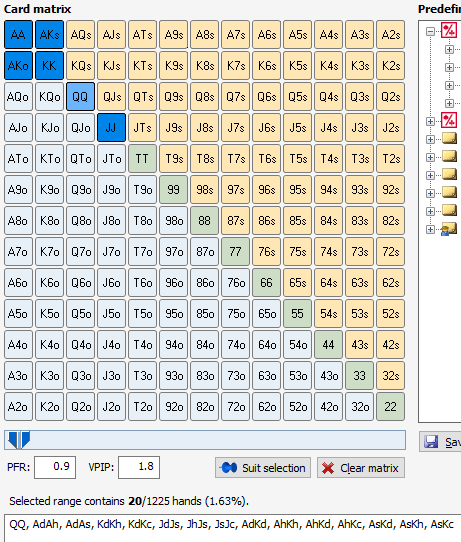
Task: Expand the node beside the folder-with-user icon
Action: point(430,229)
